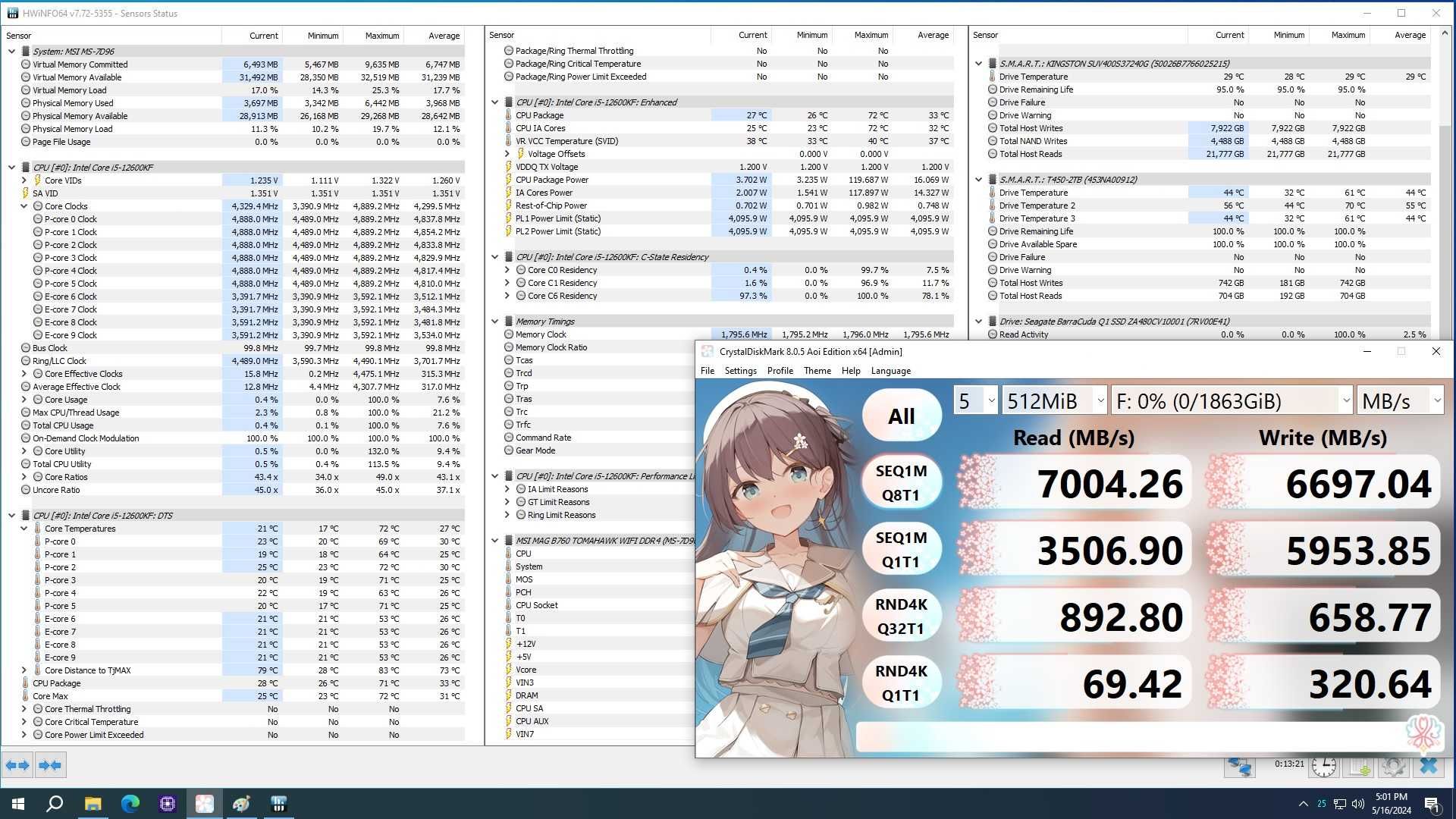Open the Theme menu in CrystalDiskMark
This screenshot has height=819, width=1456.
point(817,371)
